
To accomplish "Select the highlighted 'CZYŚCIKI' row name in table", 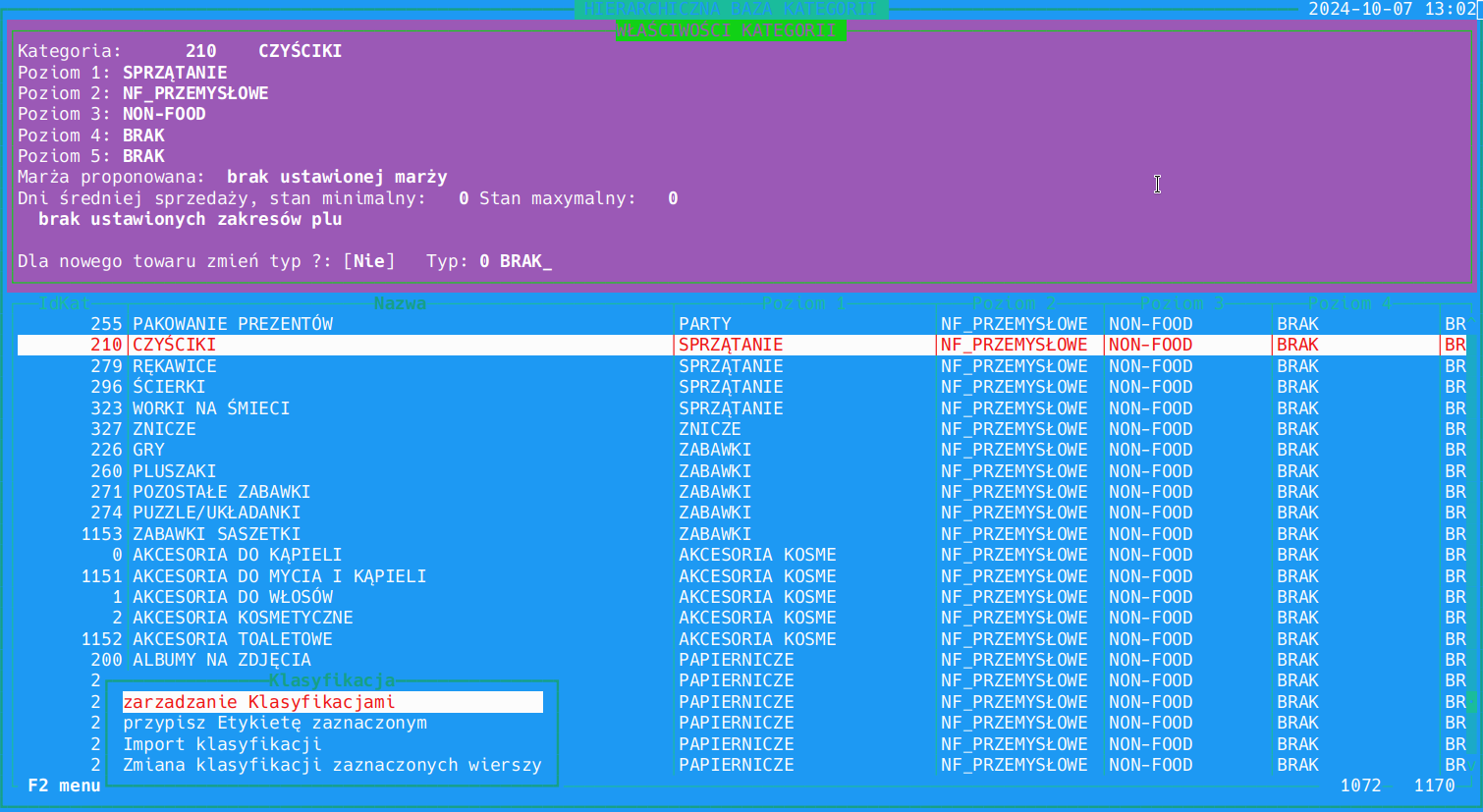I will [175, 345].
